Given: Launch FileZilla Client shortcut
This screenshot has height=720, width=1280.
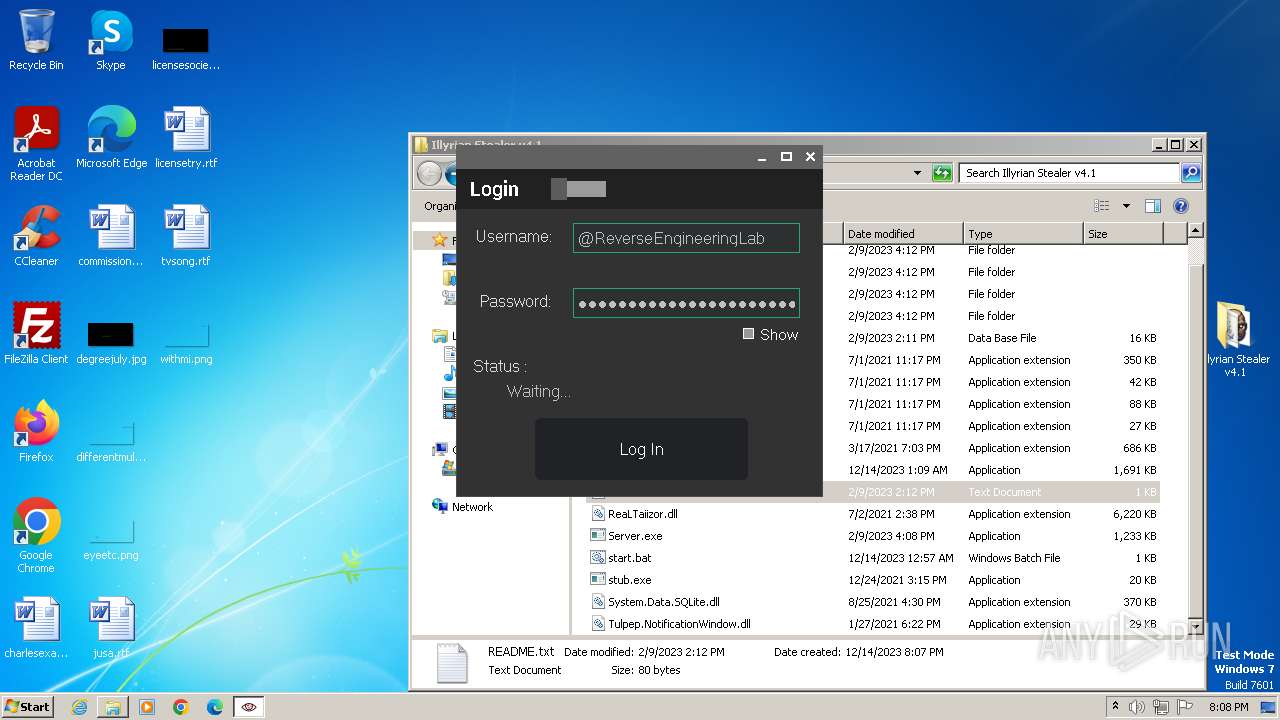Looking at the screenshot, I should pos(36,334).
